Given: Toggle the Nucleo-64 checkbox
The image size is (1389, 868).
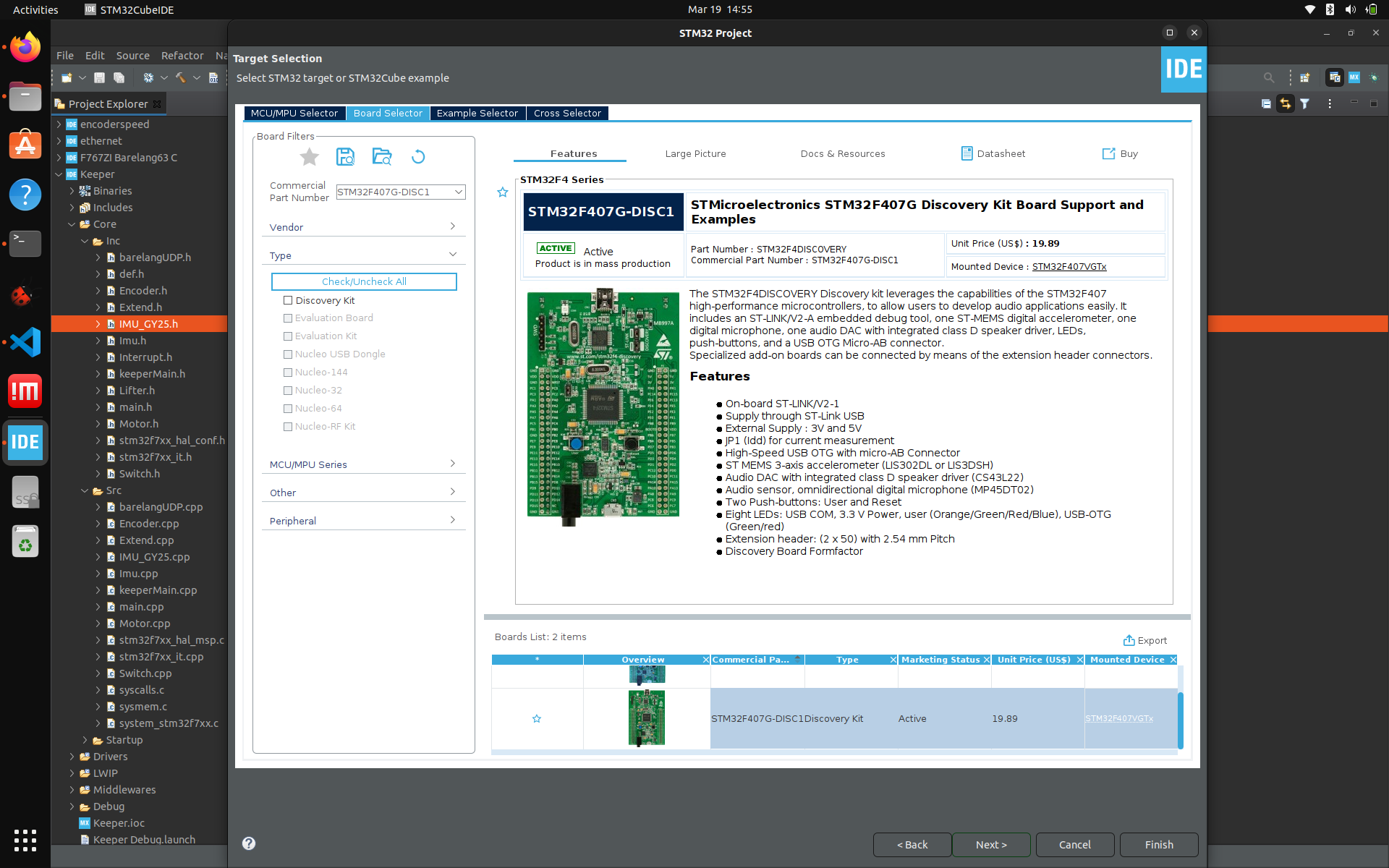Looking at the screenshot, I should [288, 409].
